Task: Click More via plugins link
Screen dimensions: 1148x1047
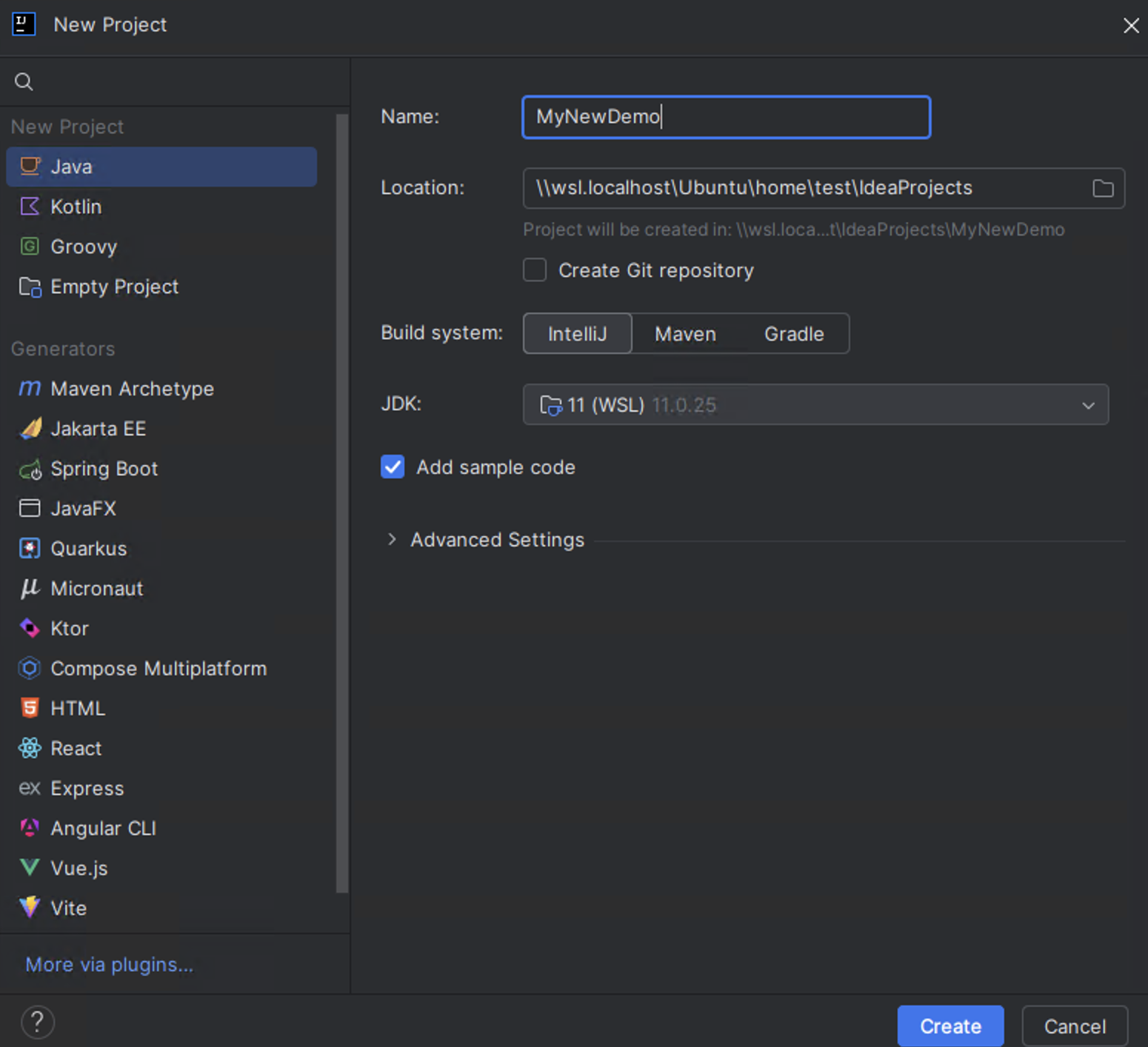Action: (108, 964)
